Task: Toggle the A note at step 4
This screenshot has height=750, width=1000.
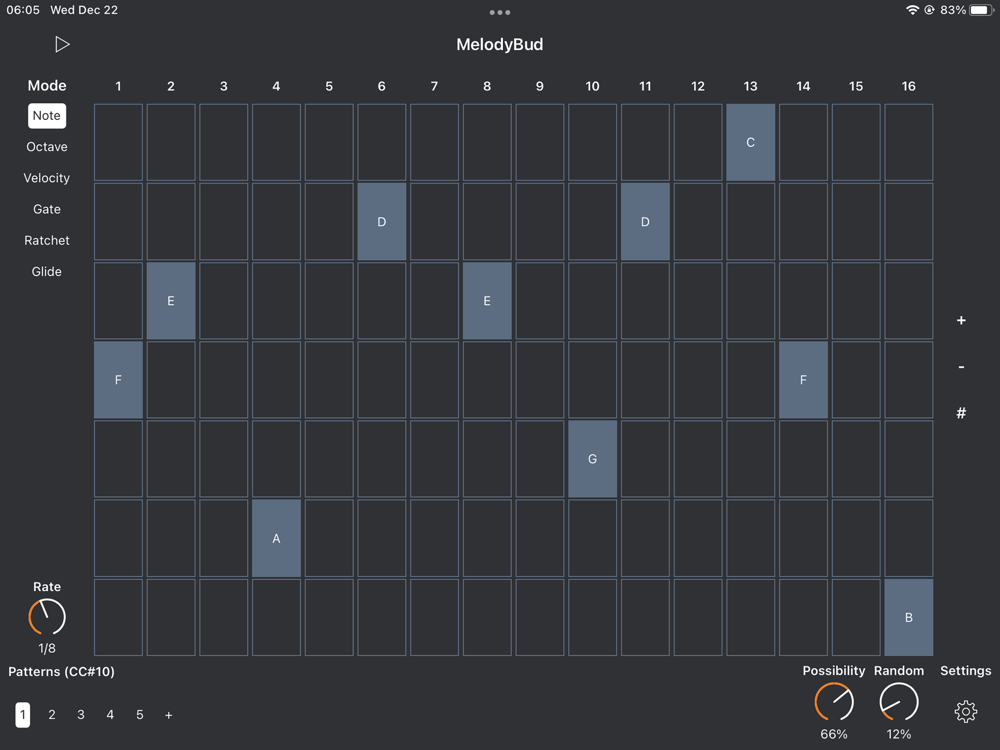Action: 276,538
